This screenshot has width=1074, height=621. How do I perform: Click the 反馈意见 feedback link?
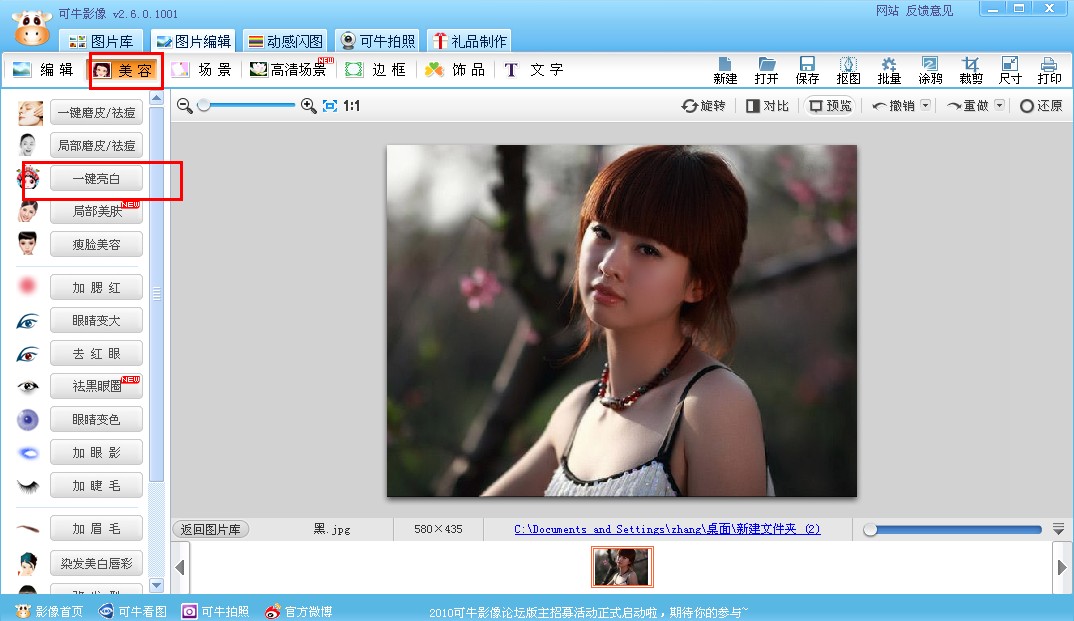click(x=929, y=10)
